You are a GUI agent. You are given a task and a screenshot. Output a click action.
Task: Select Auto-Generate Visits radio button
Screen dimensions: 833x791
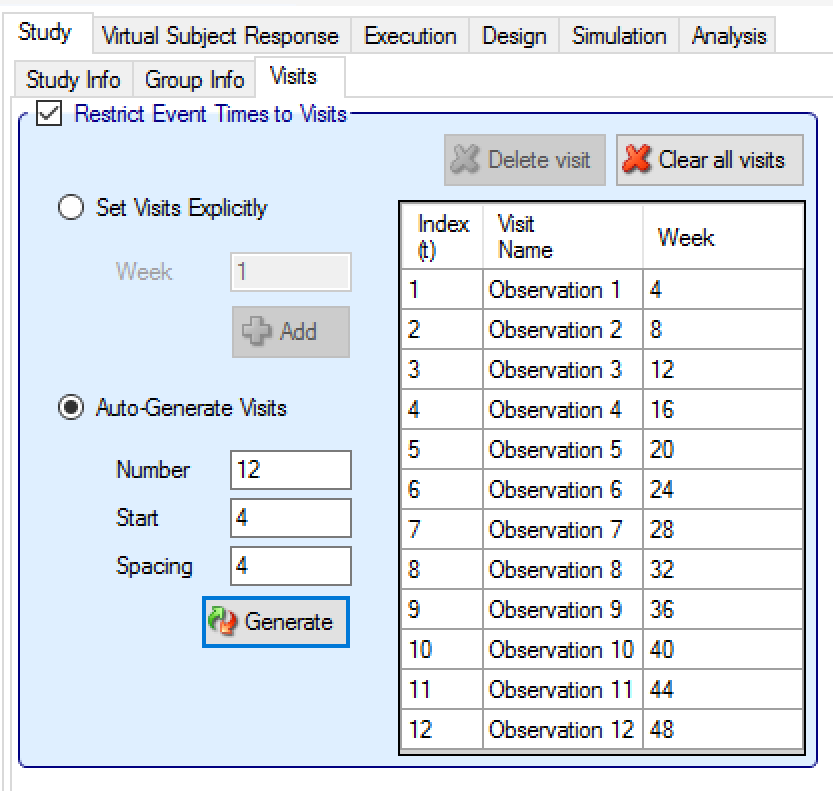(71, 408)
